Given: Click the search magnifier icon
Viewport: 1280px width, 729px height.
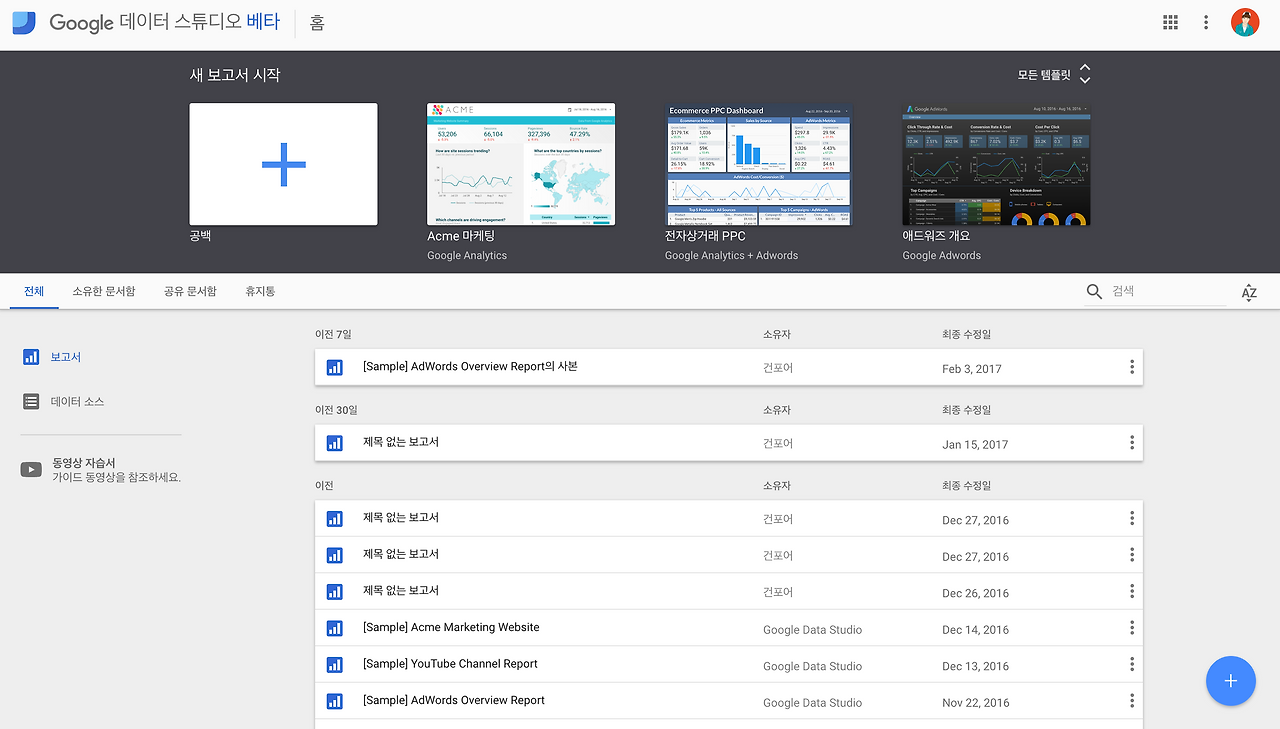Looking at the screenshot, I should pos(1095,291).
